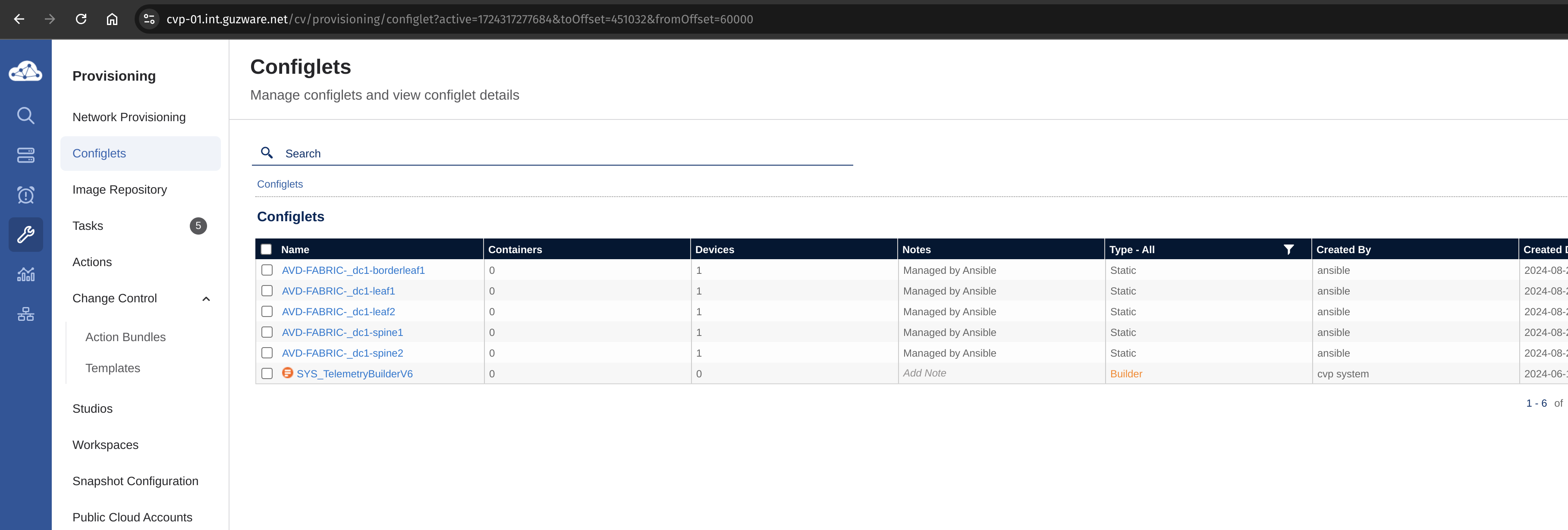Screen dimensions: 1568x530
Task: Check the SYS_TelemetryBuilderV6 row checkbox
Action: pyautogui.click(x=267, y=373)
